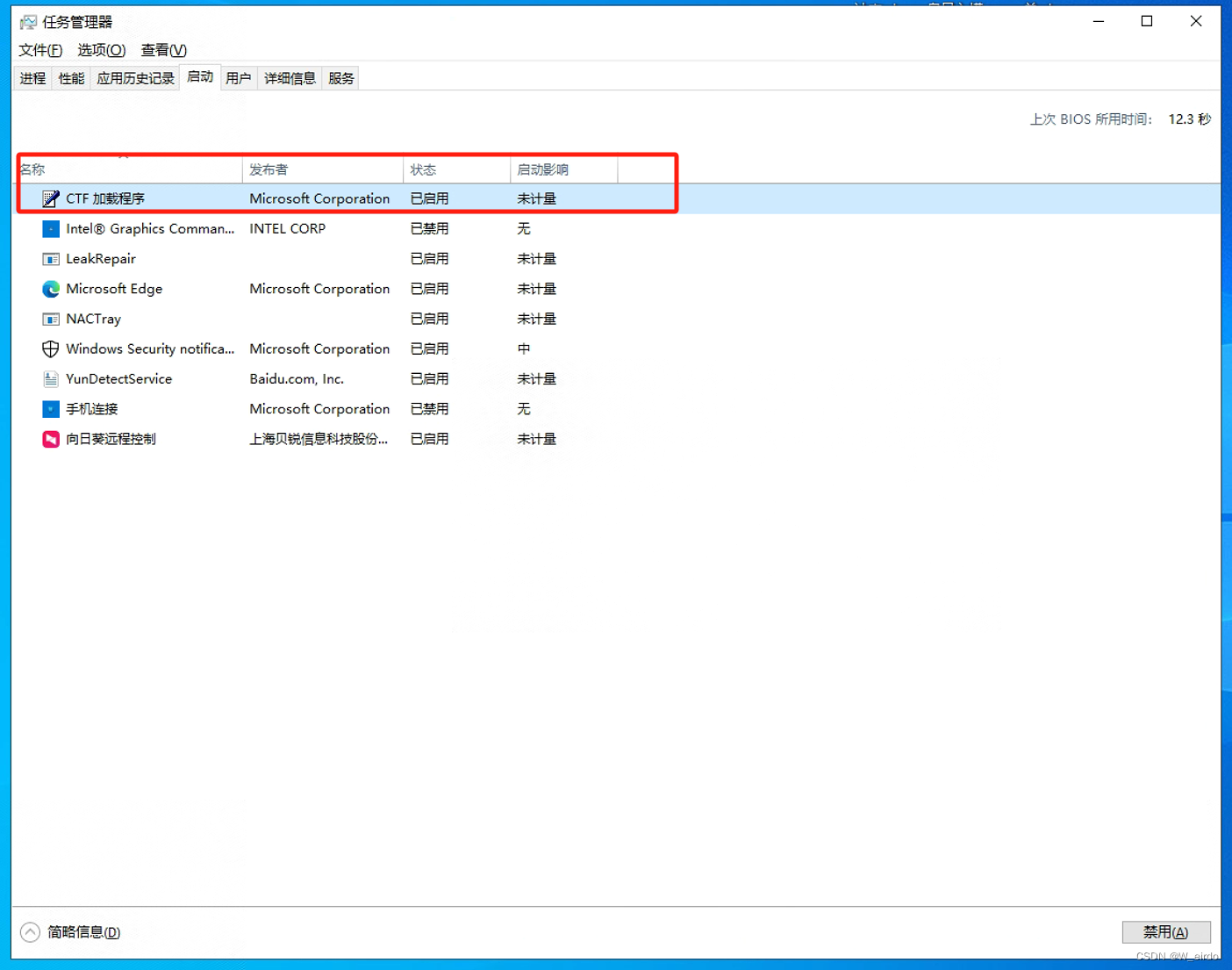This screenshot has height=970, width=1232.
Task: Click the LeakRepair window icon
Action: pos(51,259)
